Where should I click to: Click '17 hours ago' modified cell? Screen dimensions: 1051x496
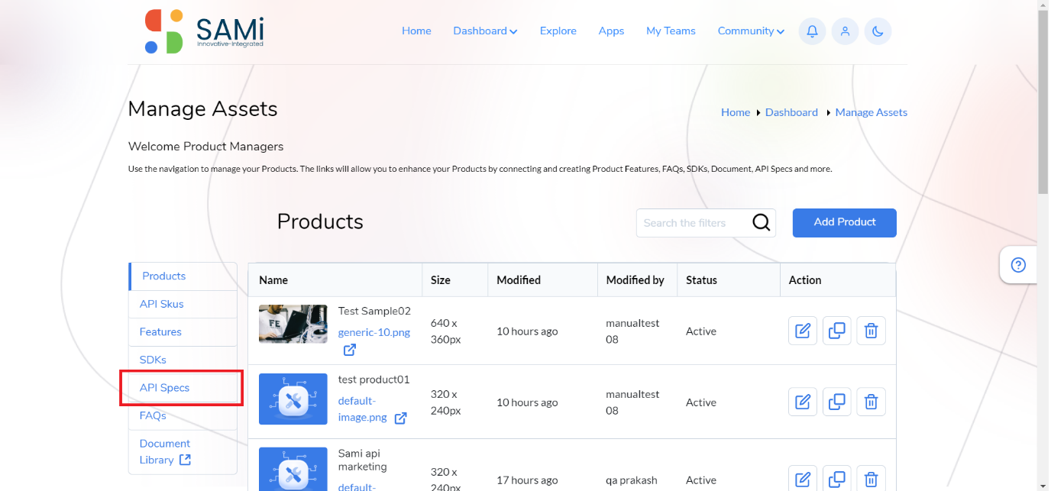527,480
